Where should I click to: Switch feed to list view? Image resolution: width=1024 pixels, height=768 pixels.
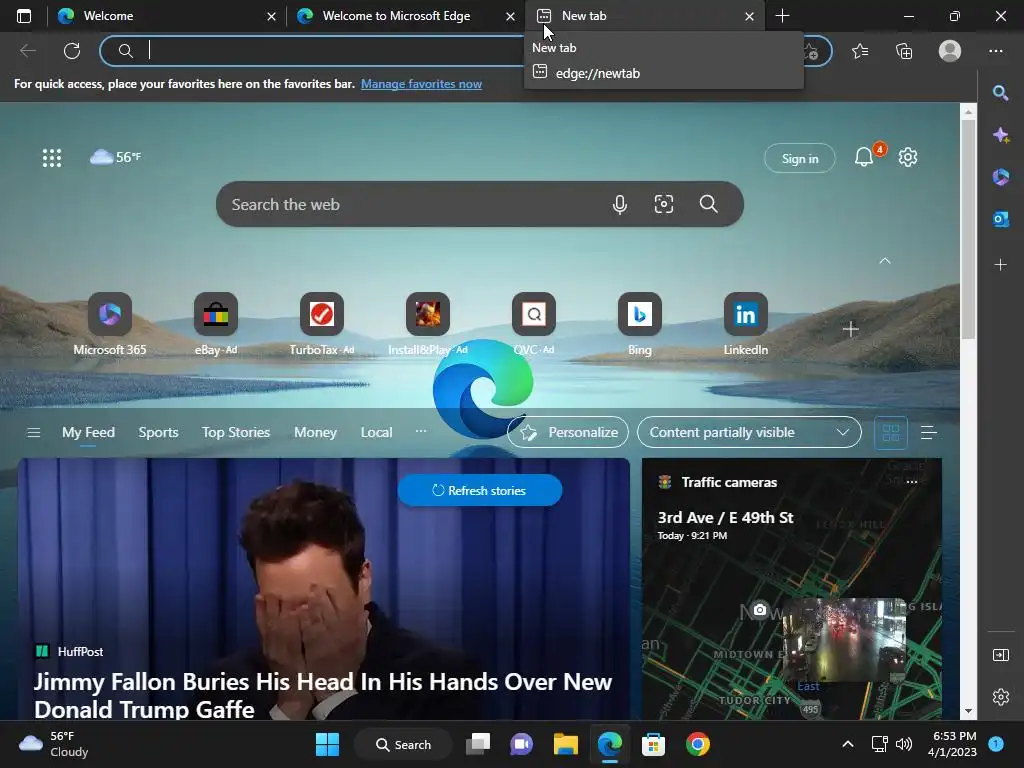point(929,432)
